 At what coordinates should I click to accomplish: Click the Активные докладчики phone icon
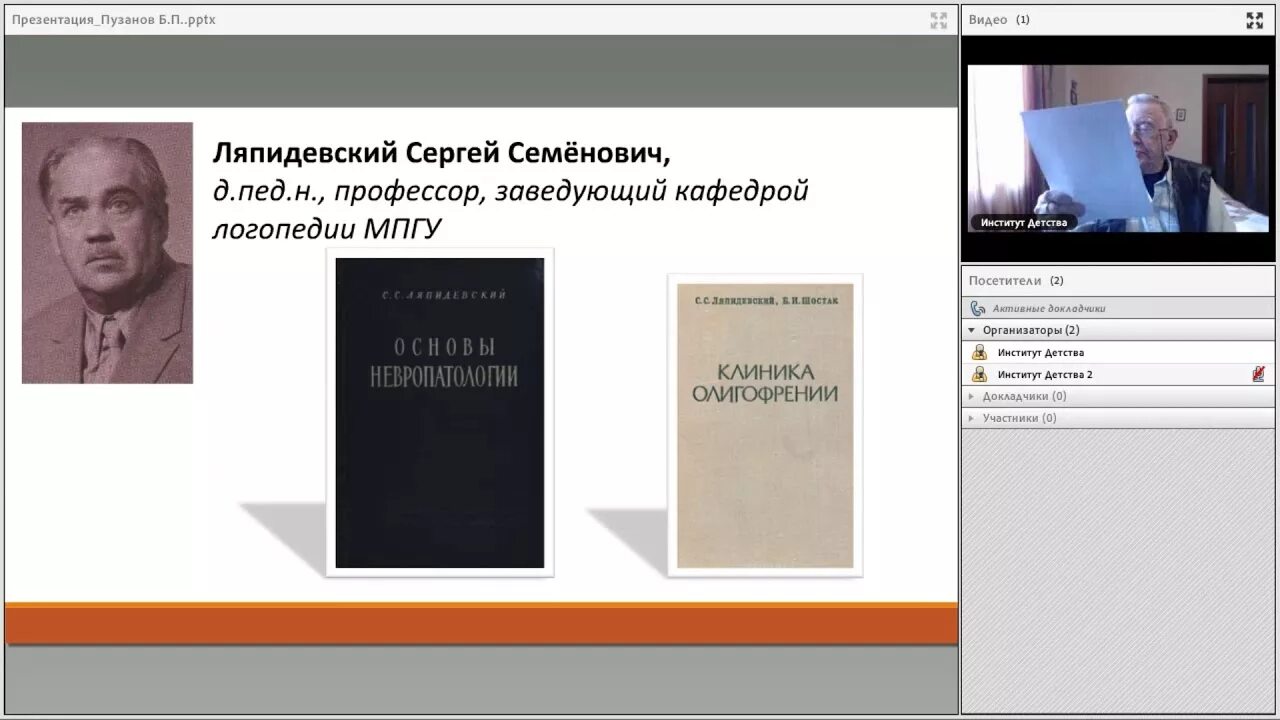pyautogui.click(x=978, y=307)
